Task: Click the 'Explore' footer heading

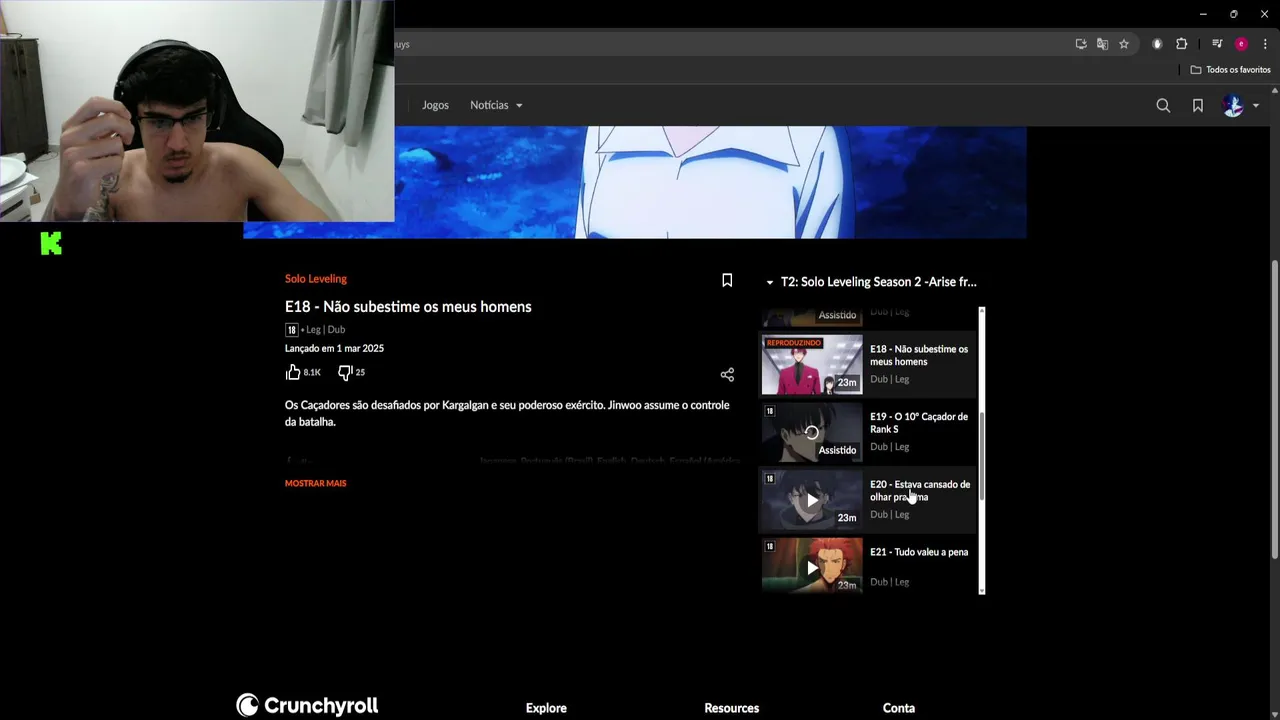Action: [546, 708]
